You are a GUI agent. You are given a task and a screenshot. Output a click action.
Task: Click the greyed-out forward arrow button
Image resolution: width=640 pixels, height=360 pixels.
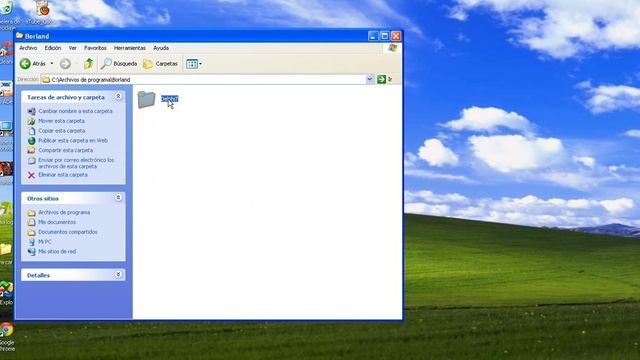tap(65, 64)
